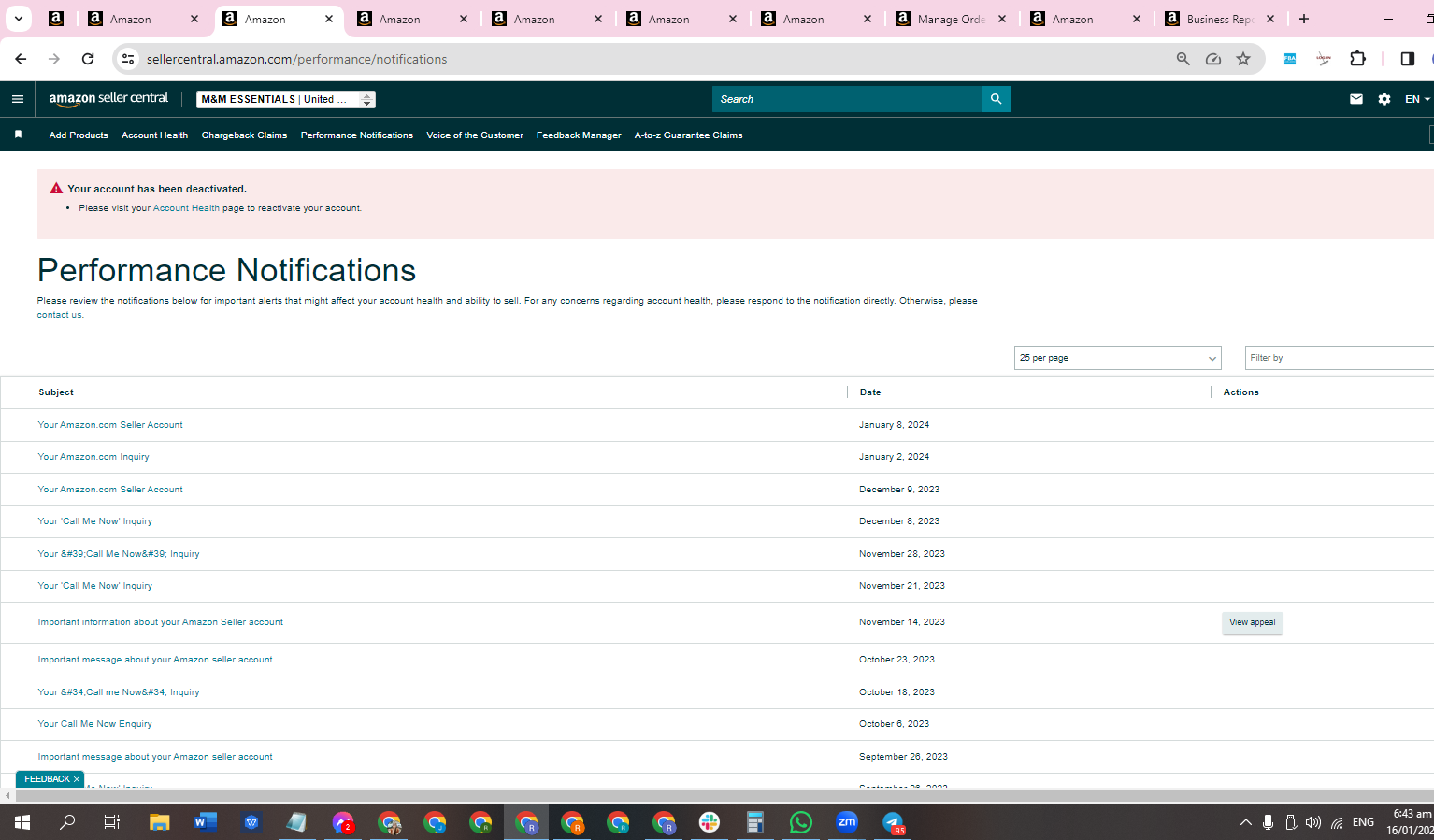Click the View appeal button

click(1252, 622)
